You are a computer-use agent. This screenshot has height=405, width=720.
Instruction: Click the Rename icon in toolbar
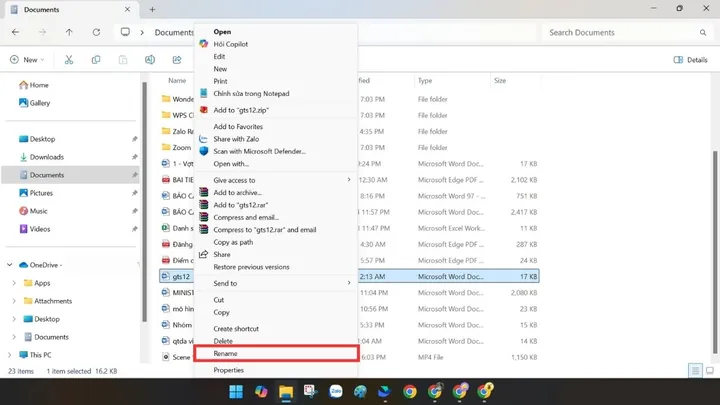(150, 60)
